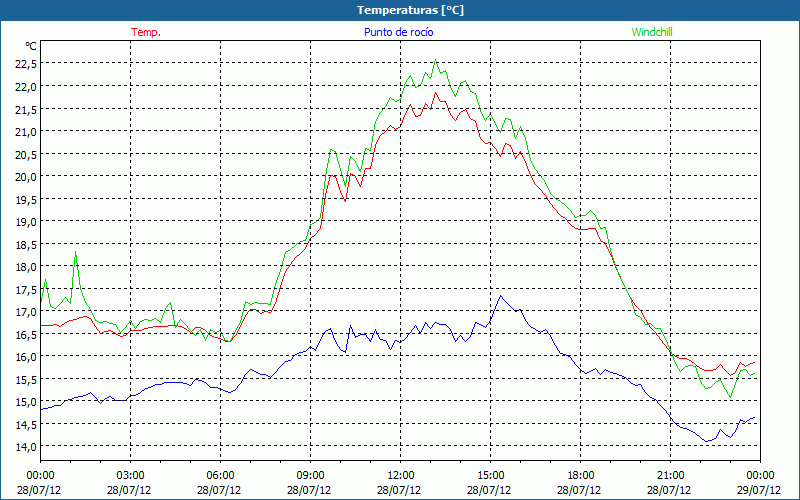Click the 03:00 time axis label
The height and width of the screenshot is (500, 800).
(x=130, y=475)
